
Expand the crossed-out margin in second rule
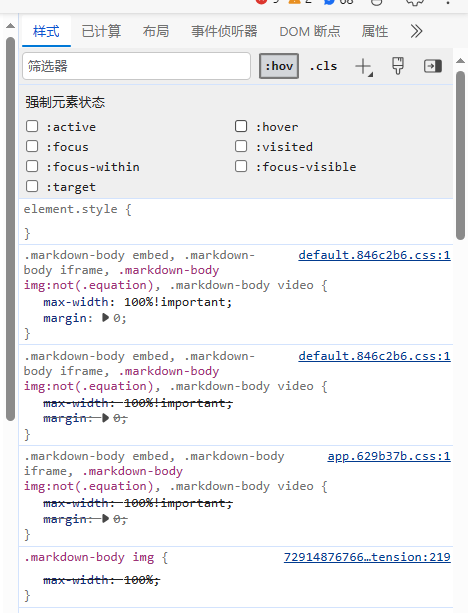[105, 418]
